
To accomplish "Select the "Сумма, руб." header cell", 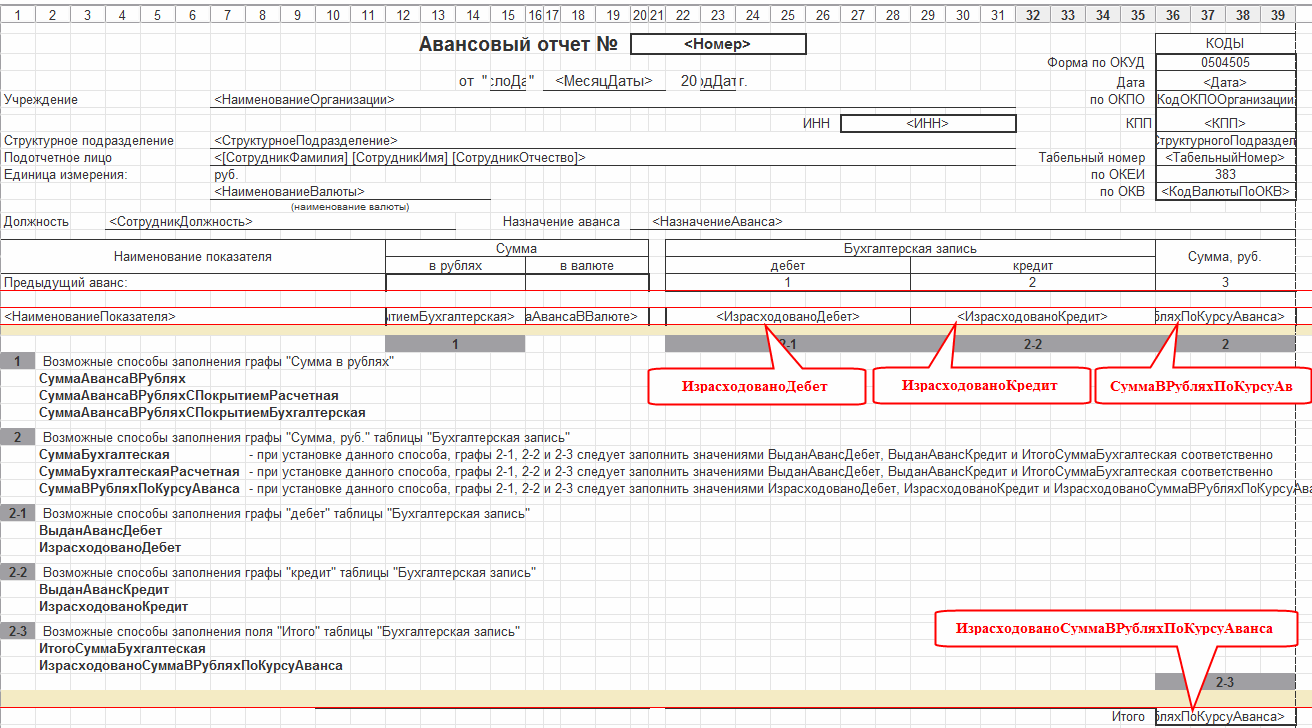I will [x=1225, y=257].
